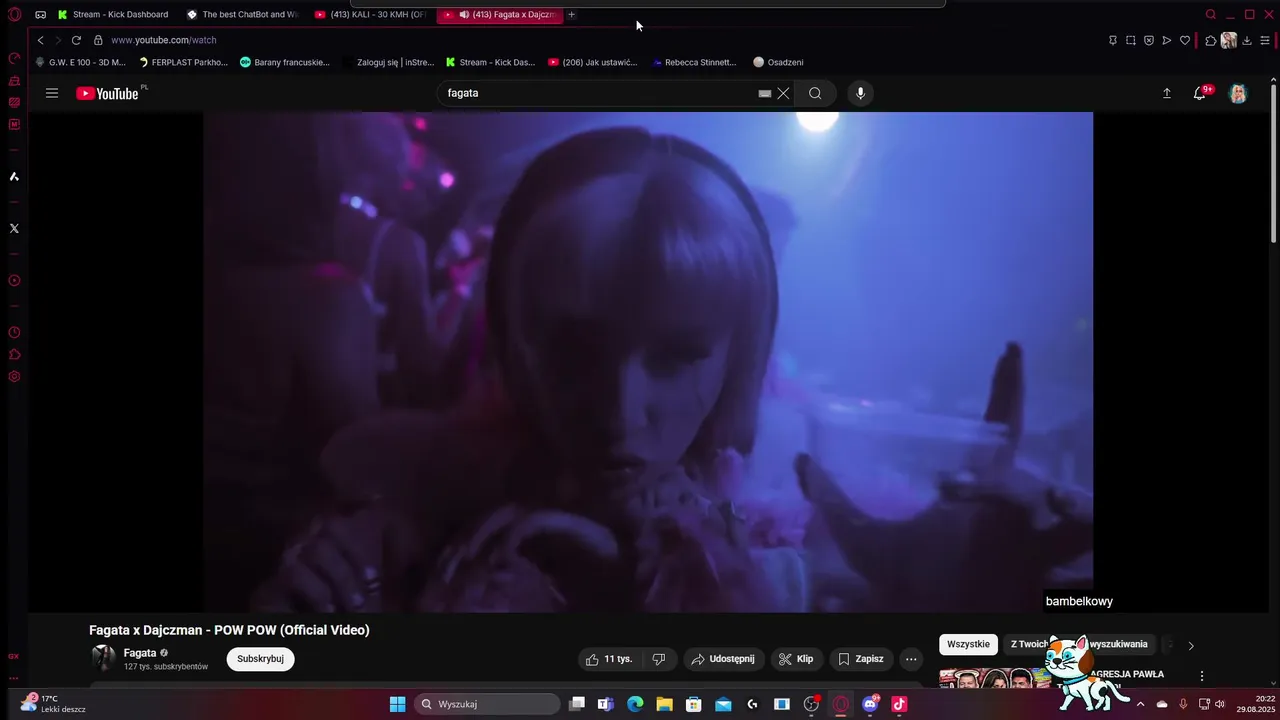Select the Wszystkie filter chip
The image size is (1280, 720).
(x=968, y=644)
